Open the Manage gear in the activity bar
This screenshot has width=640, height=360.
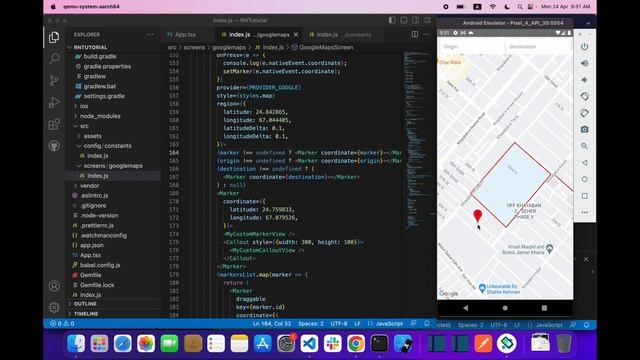tap(54, 307)
